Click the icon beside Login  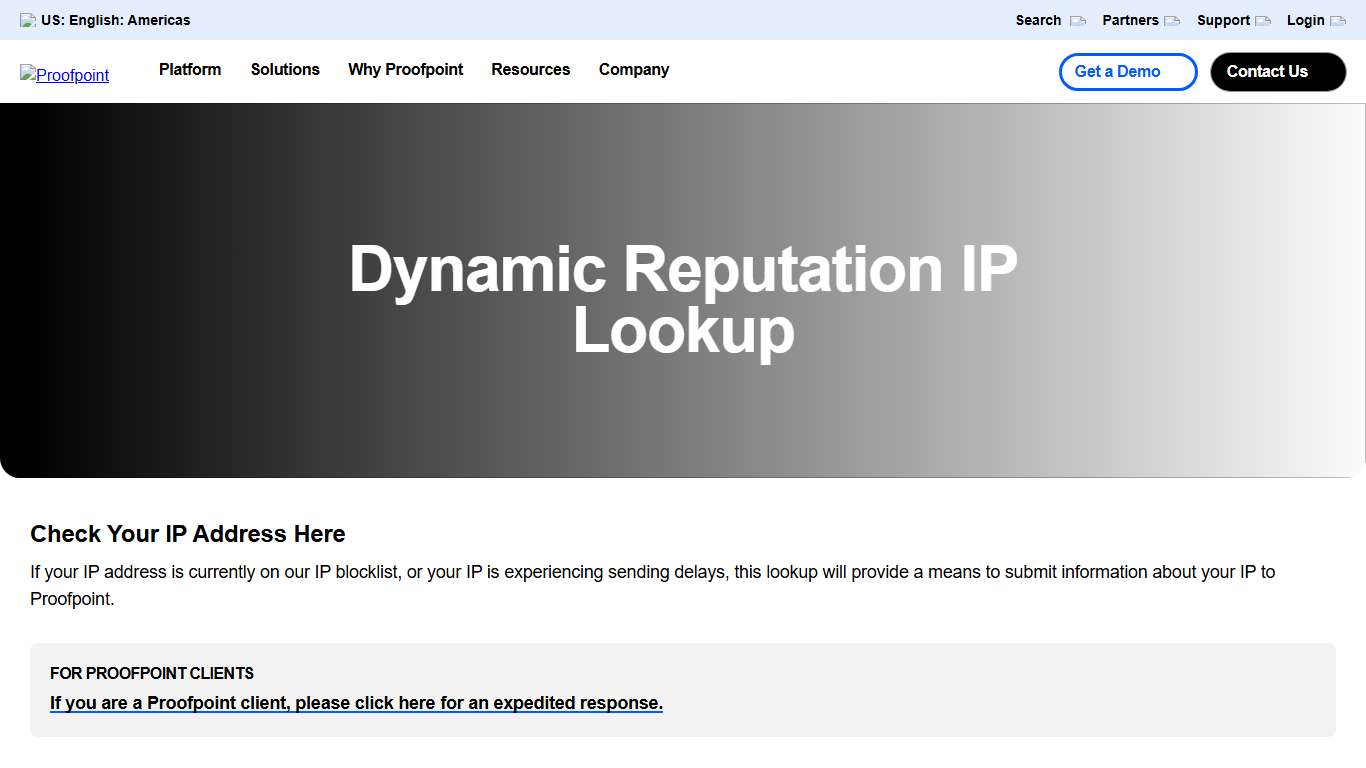(1340, 20)
